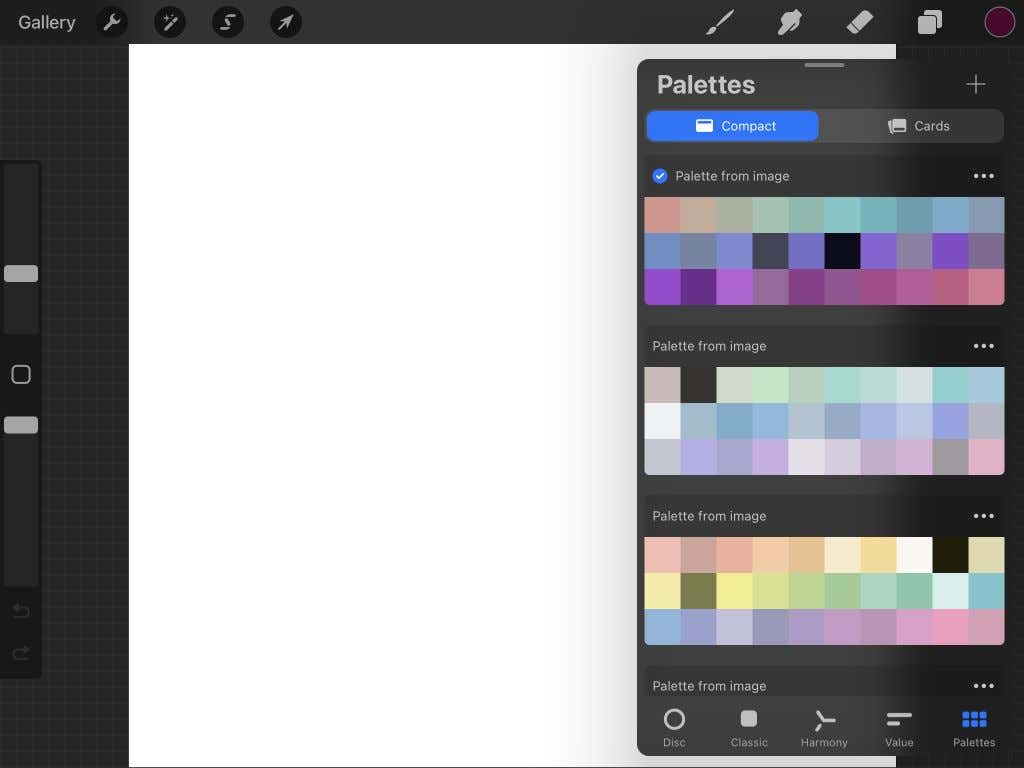Tap the brush size slider handle

pos(21,274)
